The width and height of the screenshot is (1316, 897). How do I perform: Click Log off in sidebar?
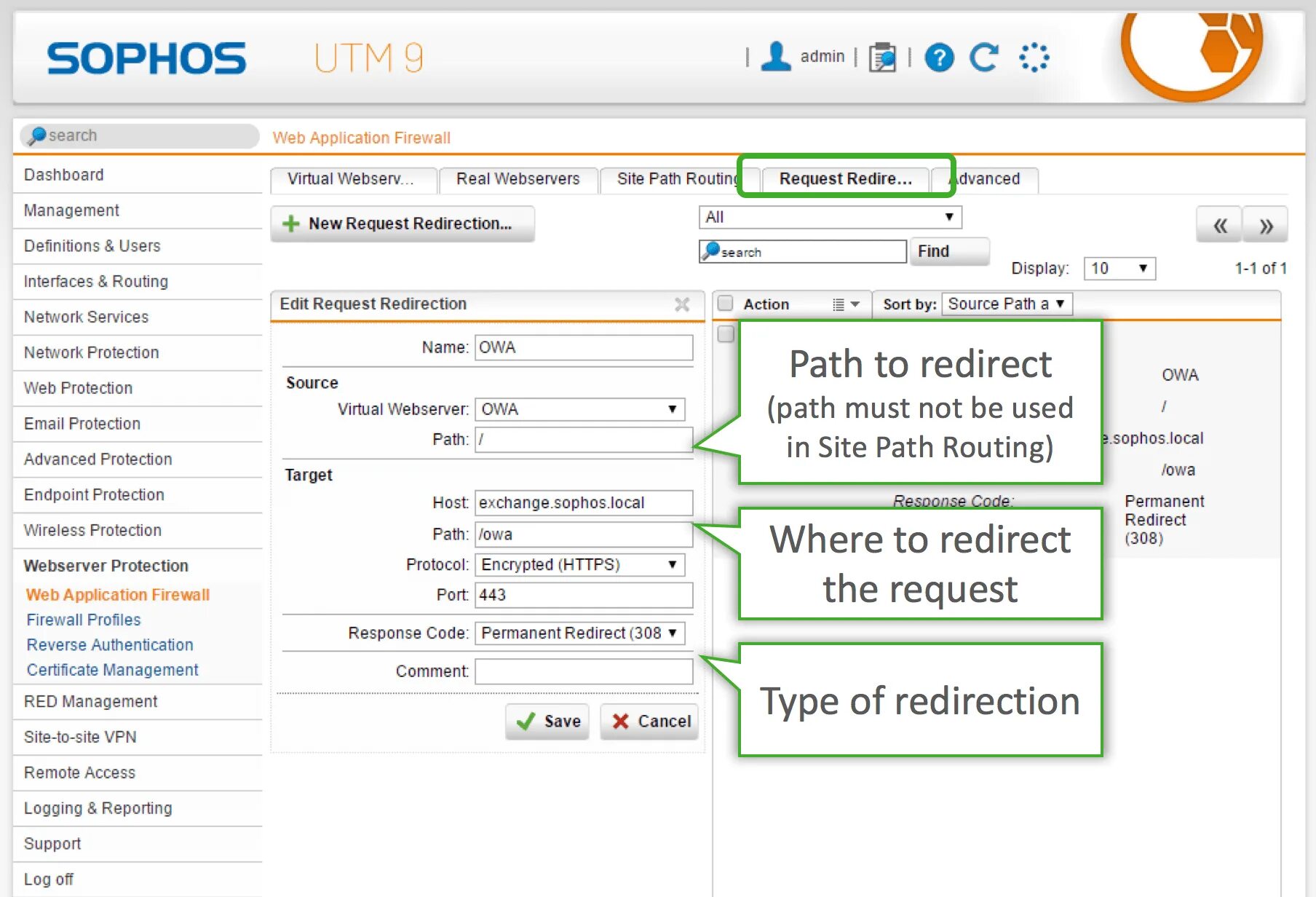(138, 880)
